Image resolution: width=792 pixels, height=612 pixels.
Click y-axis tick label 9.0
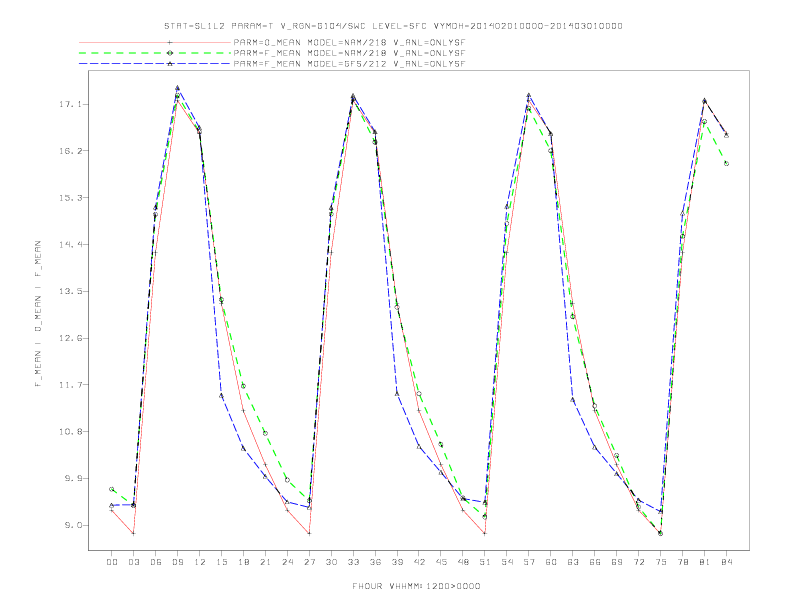[x=72, y=525]
